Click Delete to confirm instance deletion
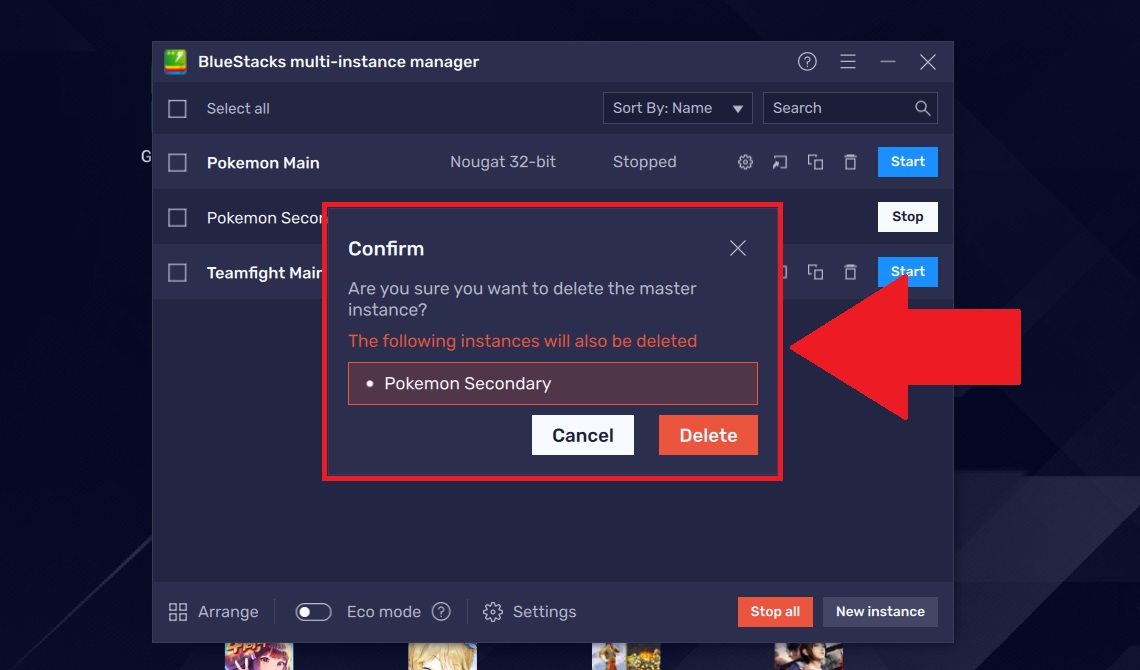1140x670 pixels. tap(708, 434)
